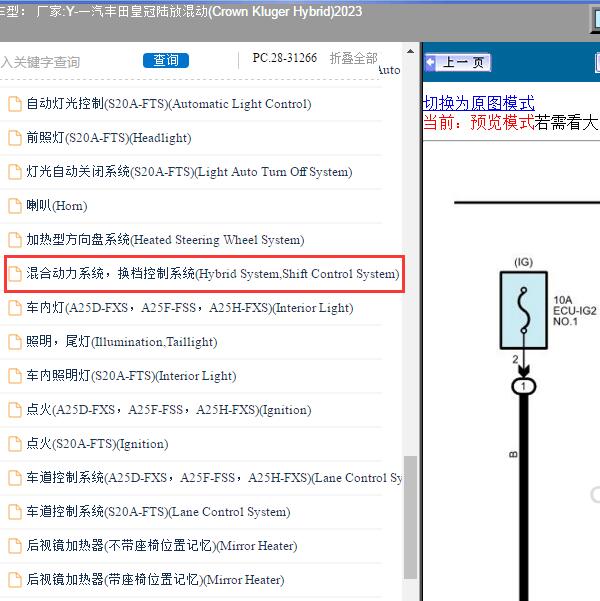Screen dimensions: 600x601
Task: Click the (IG) label above the fuse
Action: 524,262
